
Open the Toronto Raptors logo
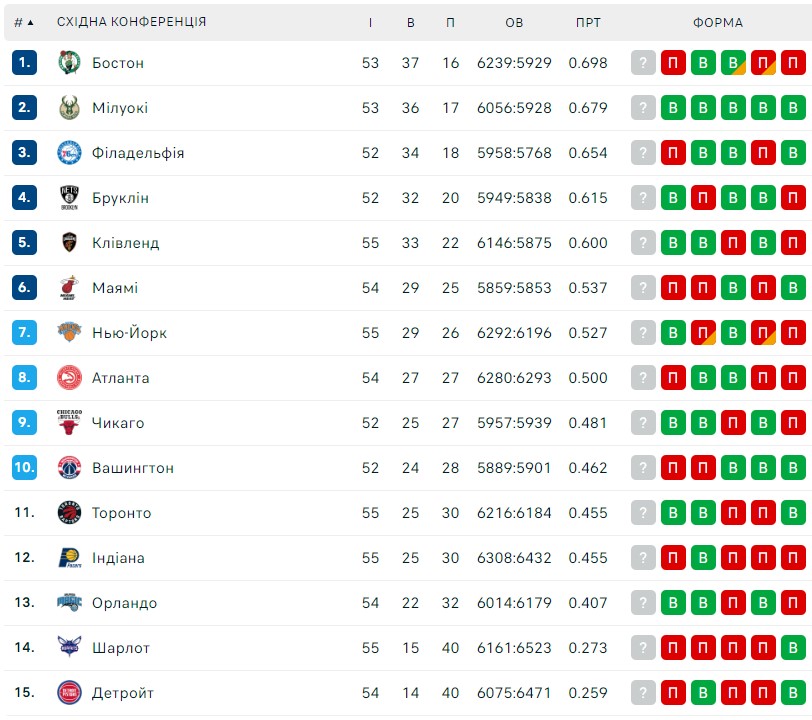coord(69,513)
